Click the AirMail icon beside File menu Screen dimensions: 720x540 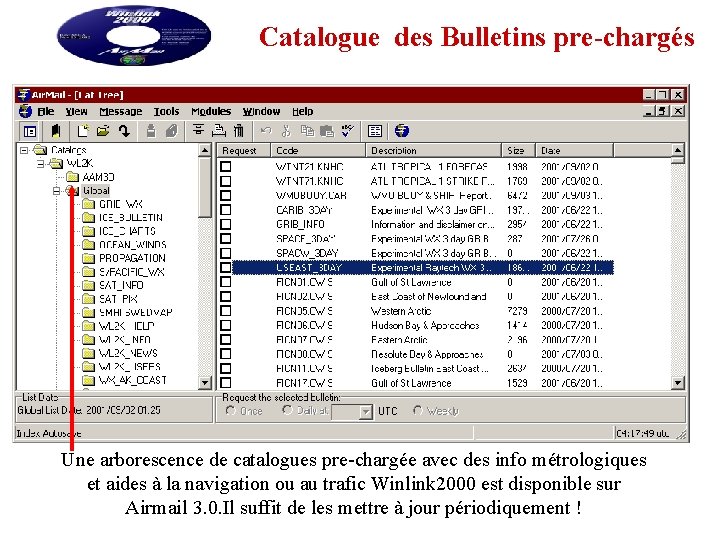25,111
